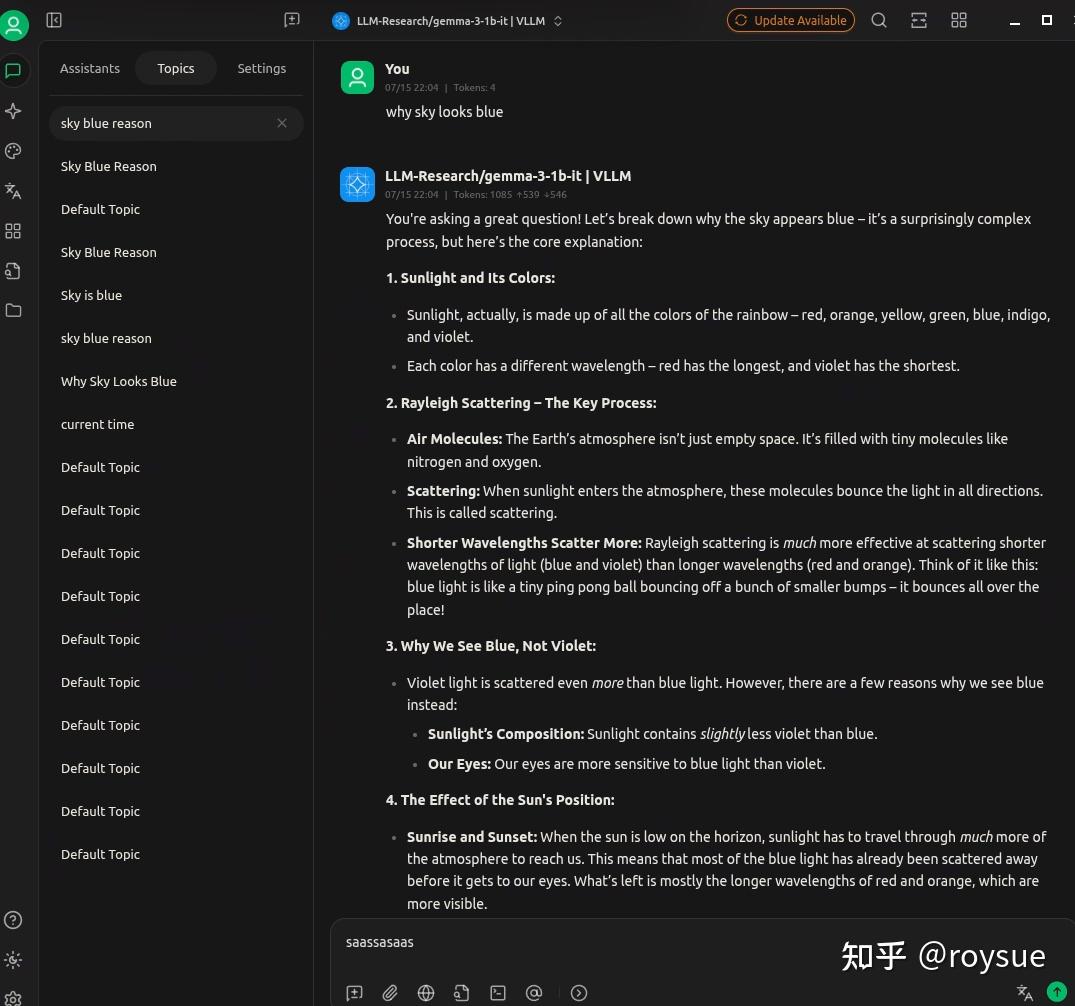Toggle the light/dark theme sun icon
The width and height of the screenshot is (1075, 1006).
click(13, 959)
